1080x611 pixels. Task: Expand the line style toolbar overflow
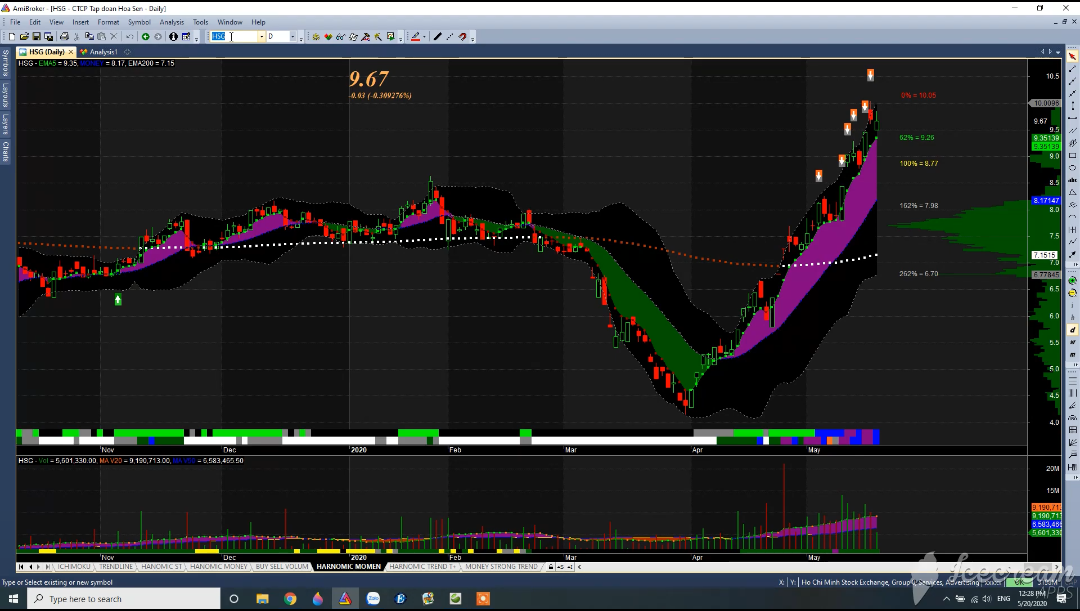point(472,39)
